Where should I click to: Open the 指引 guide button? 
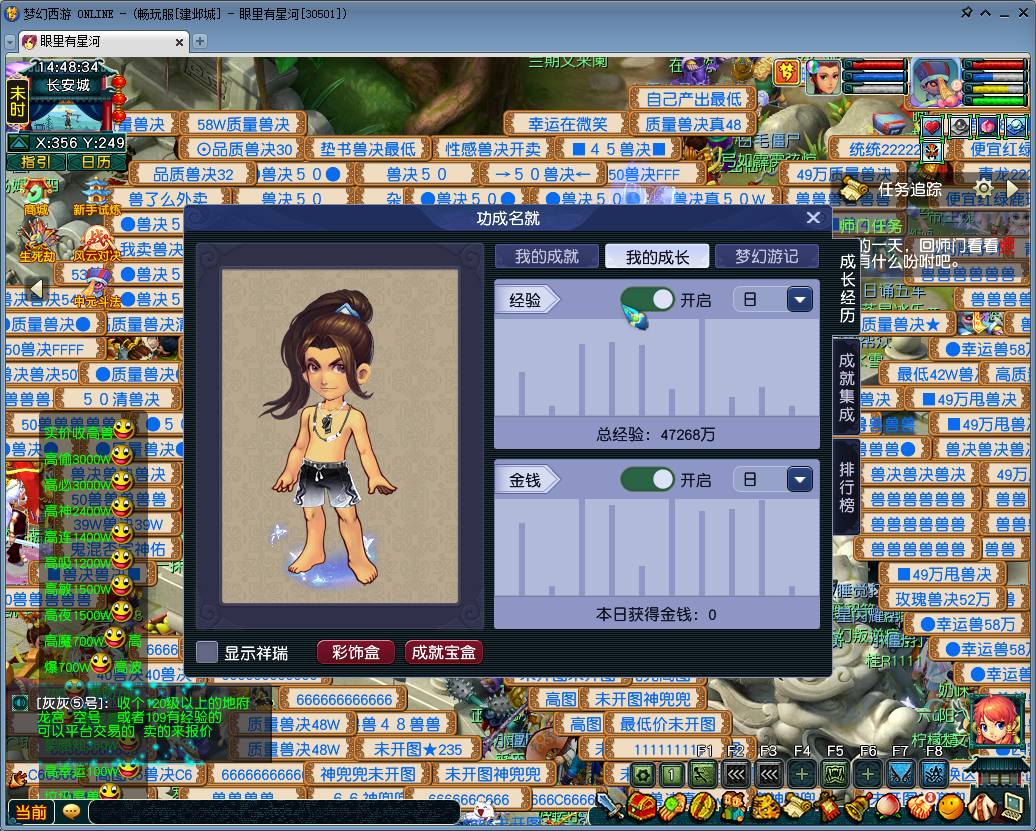(36, 162)
